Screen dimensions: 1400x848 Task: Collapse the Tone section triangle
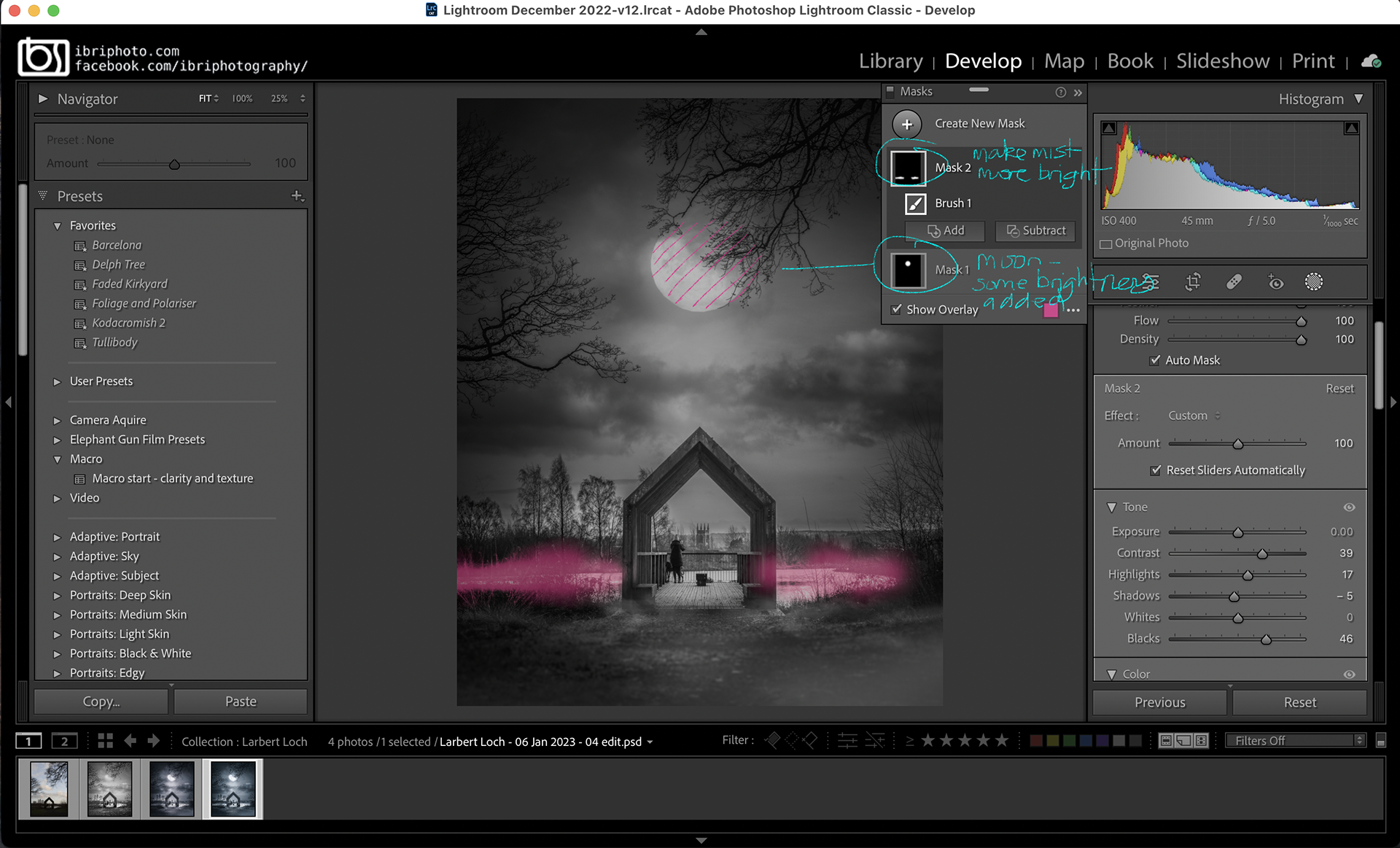click(x=1111, y=507)
